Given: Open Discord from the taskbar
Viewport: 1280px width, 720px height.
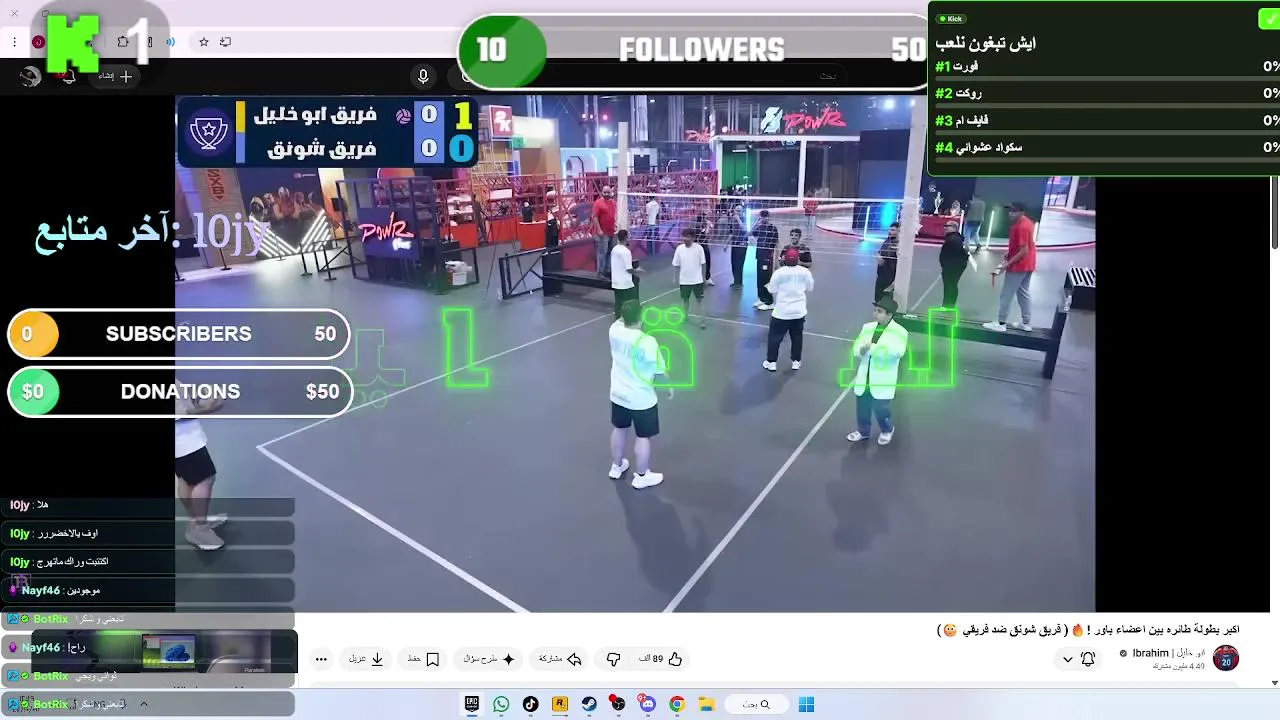Looking at the screenshot, I should [x=647, y=704].
